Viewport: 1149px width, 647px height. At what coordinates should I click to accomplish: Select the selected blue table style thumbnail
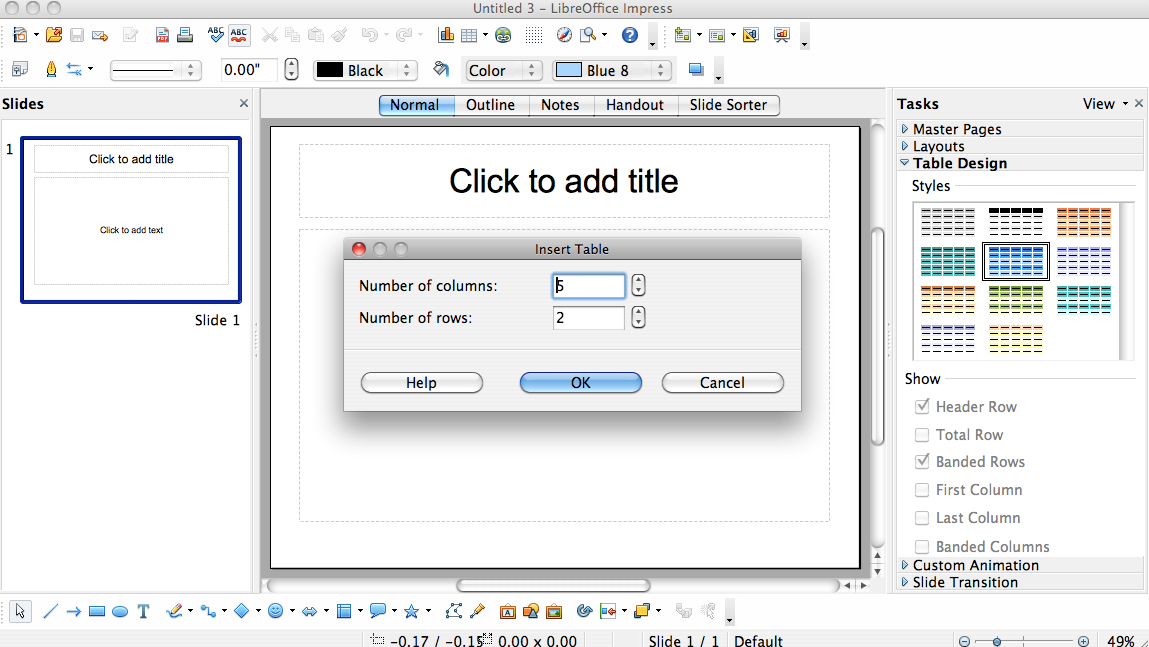1016,261
